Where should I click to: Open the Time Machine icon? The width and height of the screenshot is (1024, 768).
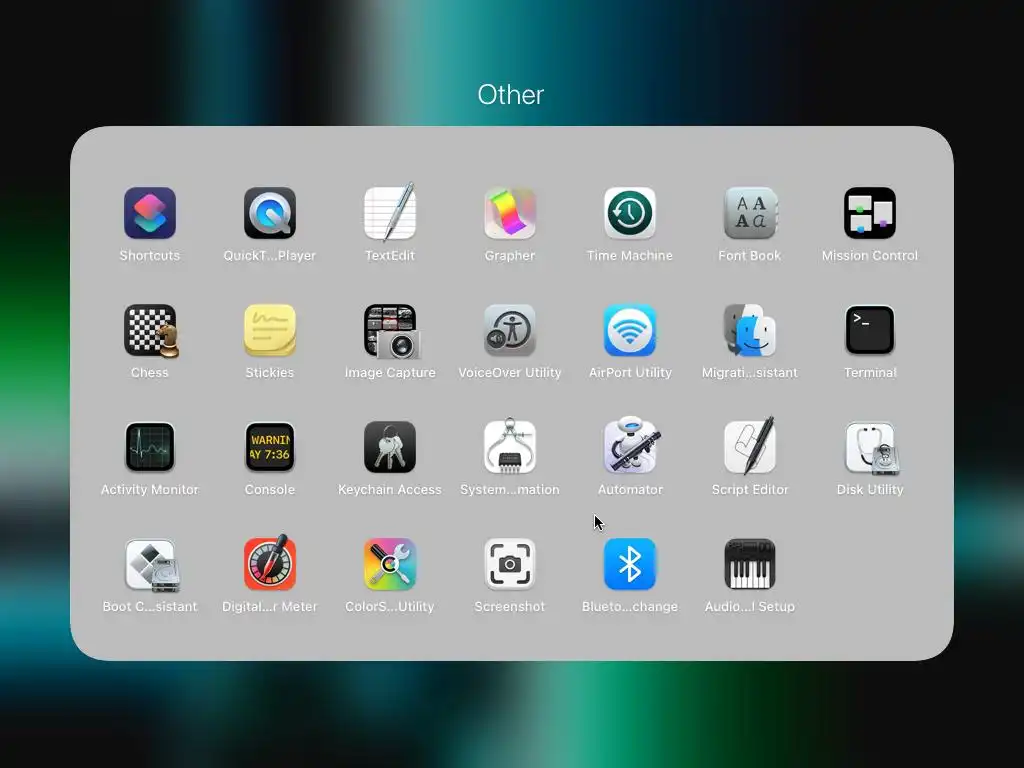pyautogui.click(x=630, y=213)
